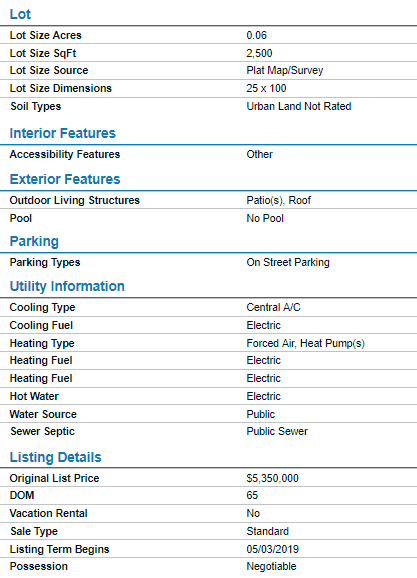Select the 25 x 100 dimensions value
Screen dimensions: 417x578
tap(267, 88)
